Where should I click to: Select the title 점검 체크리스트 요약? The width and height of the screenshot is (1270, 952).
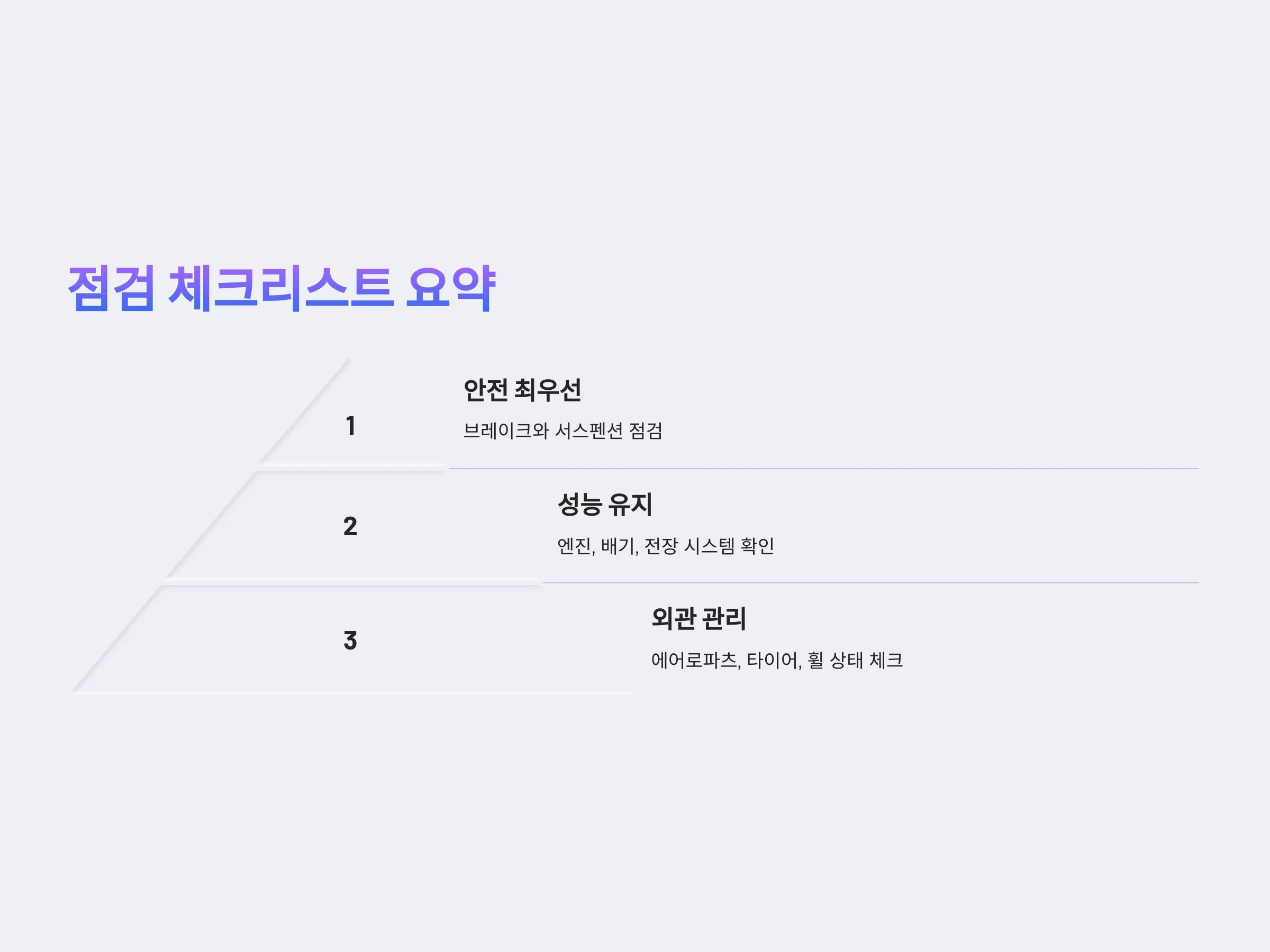282,288
